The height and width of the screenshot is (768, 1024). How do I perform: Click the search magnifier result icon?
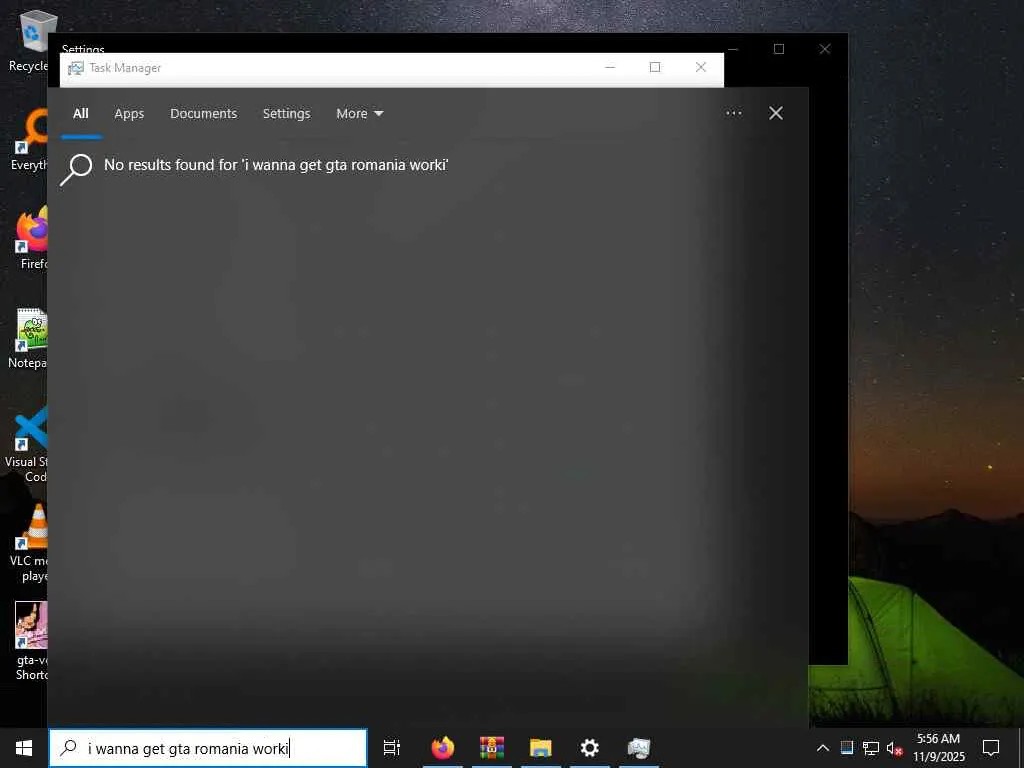pyautogui.click(x=76, y=169)
